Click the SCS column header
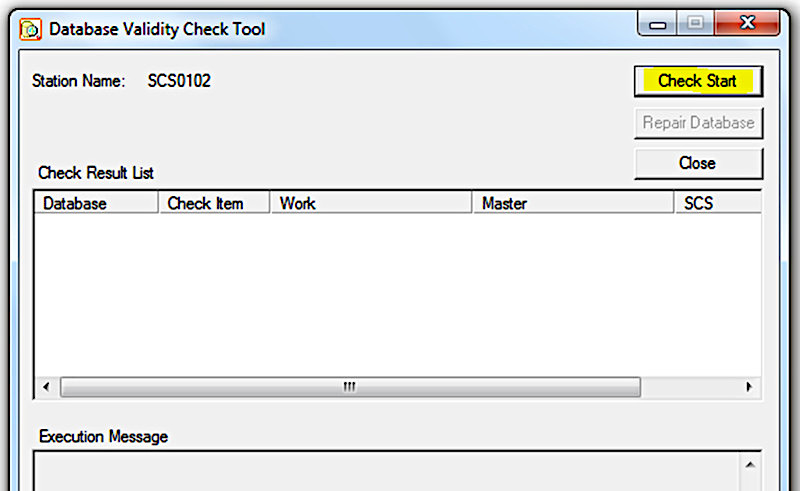This screenshot has width=800, height=491. click(718, 203)
